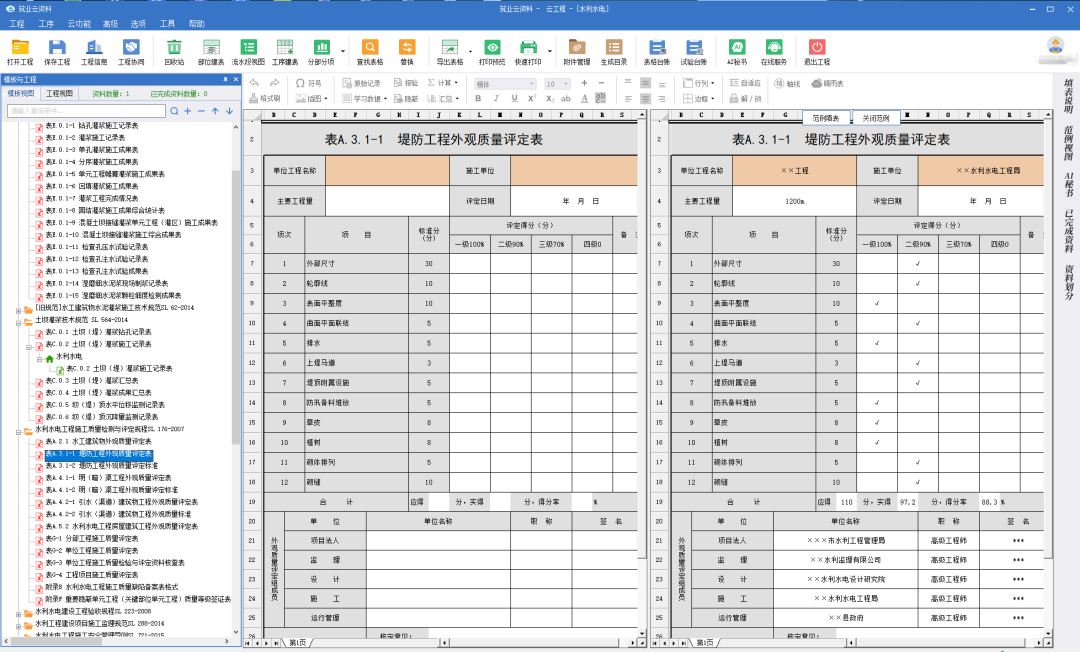Open the 高级 menu
Viewport: 1080px width, 652px height.
point(110,23)
